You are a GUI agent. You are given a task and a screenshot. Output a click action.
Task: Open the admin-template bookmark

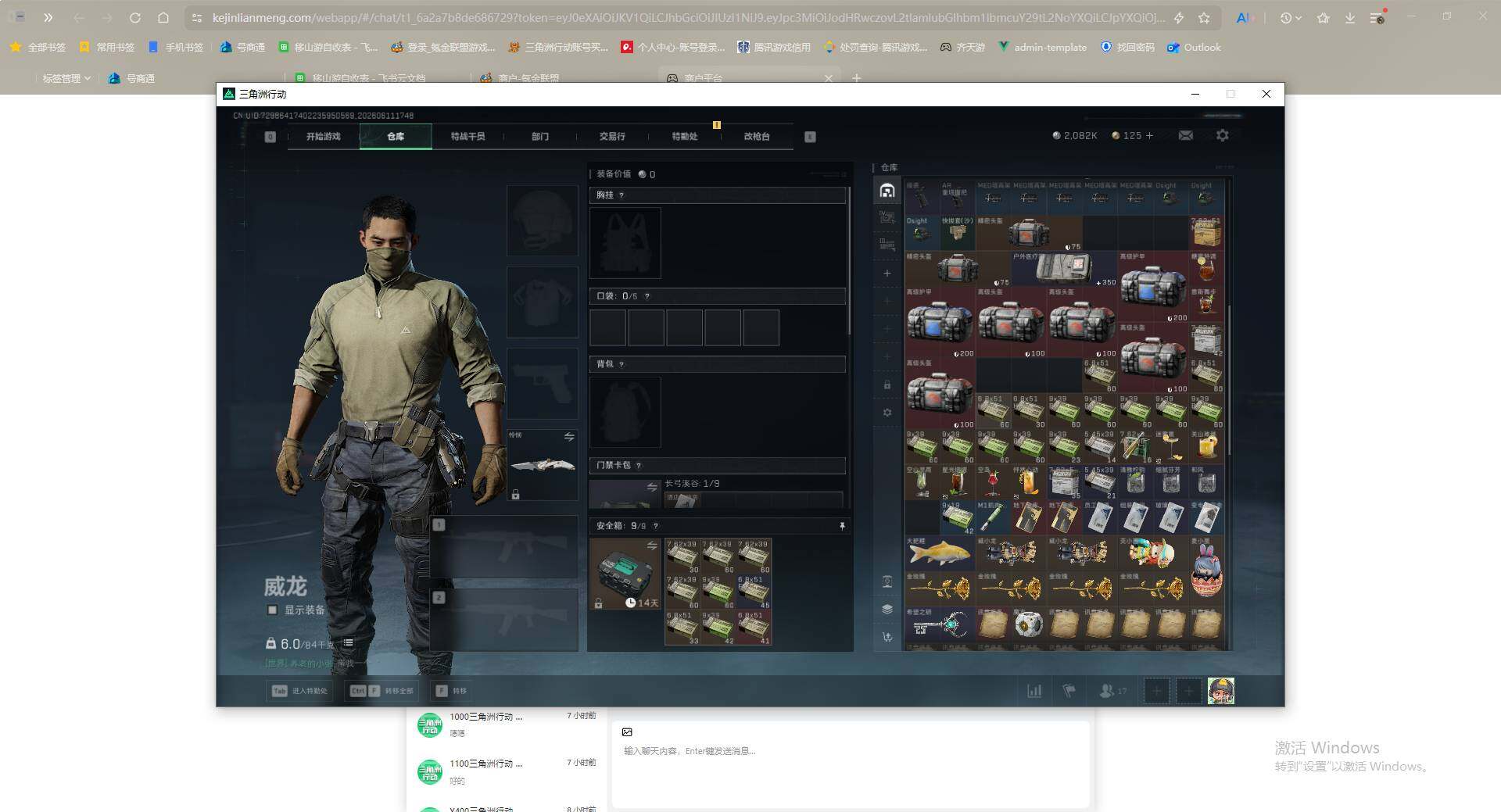(1042, 48)
